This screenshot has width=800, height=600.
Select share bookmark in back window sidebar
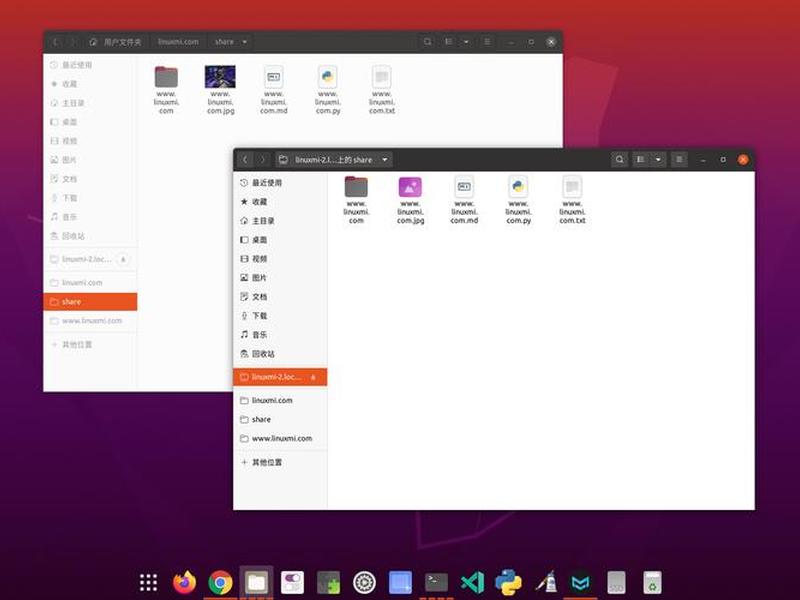click(x=90, y=302)
